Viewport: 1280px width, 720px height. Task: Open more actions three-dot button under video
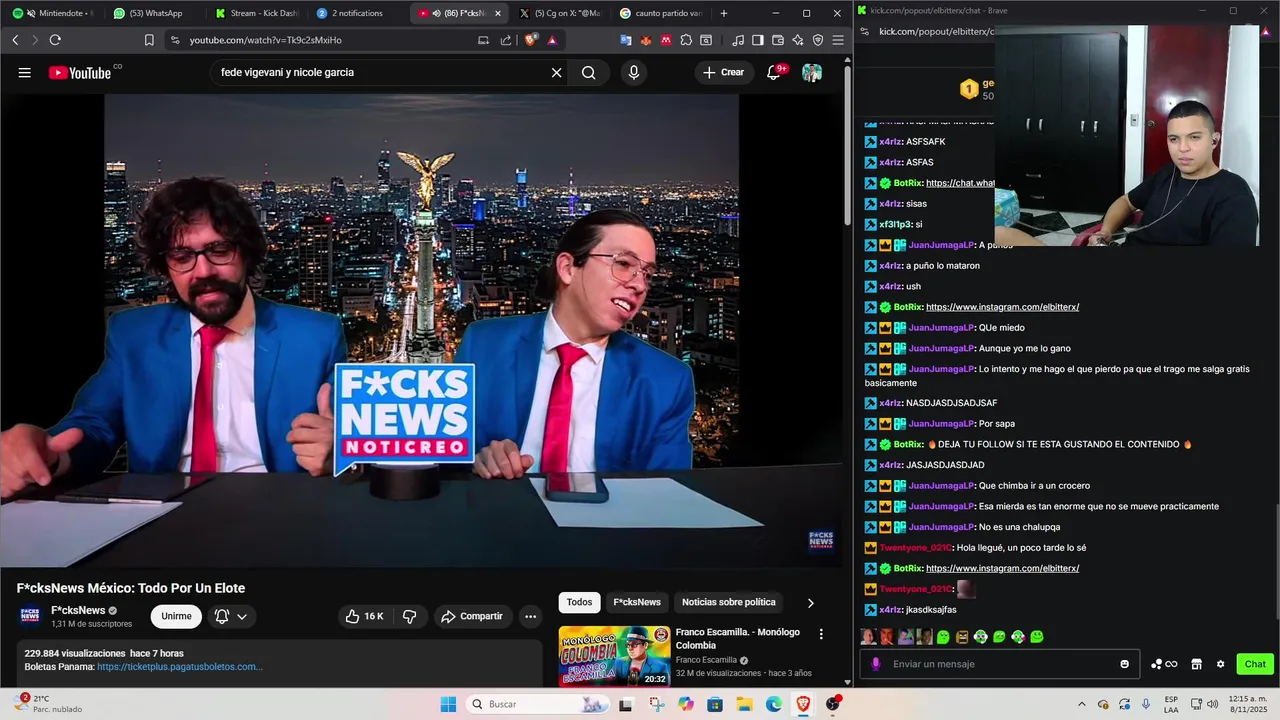(x=530, y=616)
